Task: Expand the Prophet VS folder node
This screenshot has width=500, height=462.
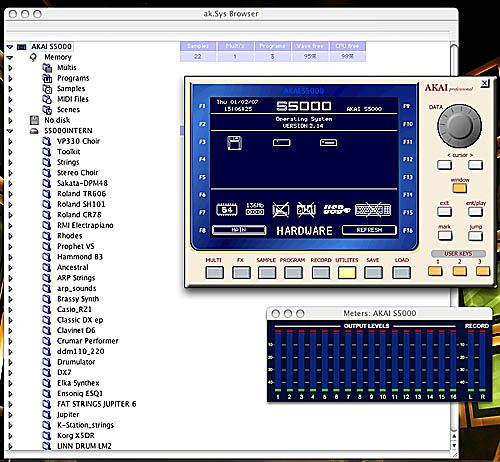Action: [10, 247]
